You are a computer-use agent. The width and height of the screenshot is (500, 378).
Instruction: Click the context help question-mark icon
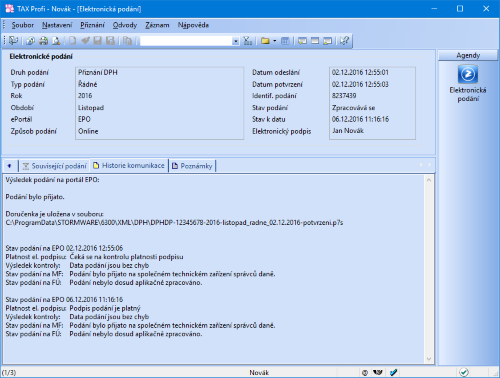tap(344, 41)
